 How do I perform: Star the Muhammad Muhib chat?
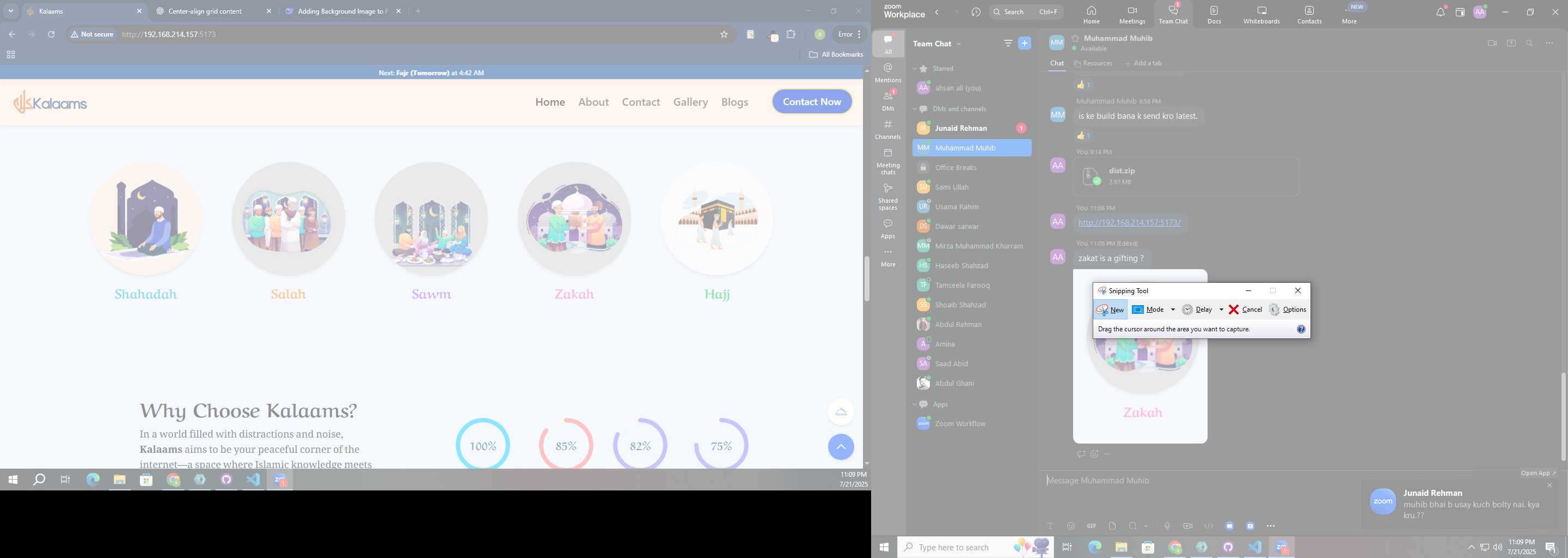pyautogui.click(x=1076, y=38)
